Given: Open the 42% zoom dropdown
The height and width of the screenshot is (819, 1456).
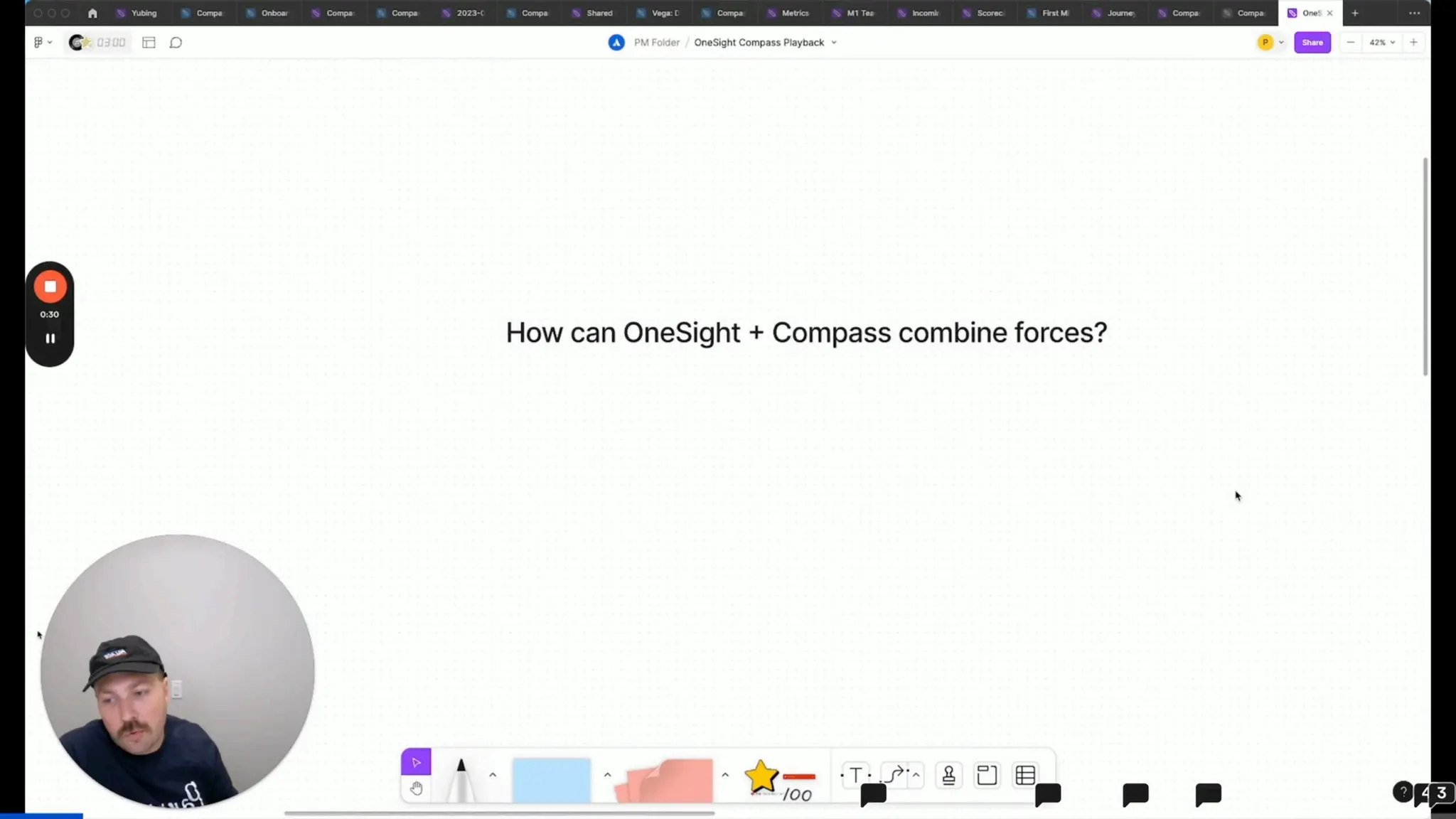Looking at the screenshot, I should [1382, 43].
